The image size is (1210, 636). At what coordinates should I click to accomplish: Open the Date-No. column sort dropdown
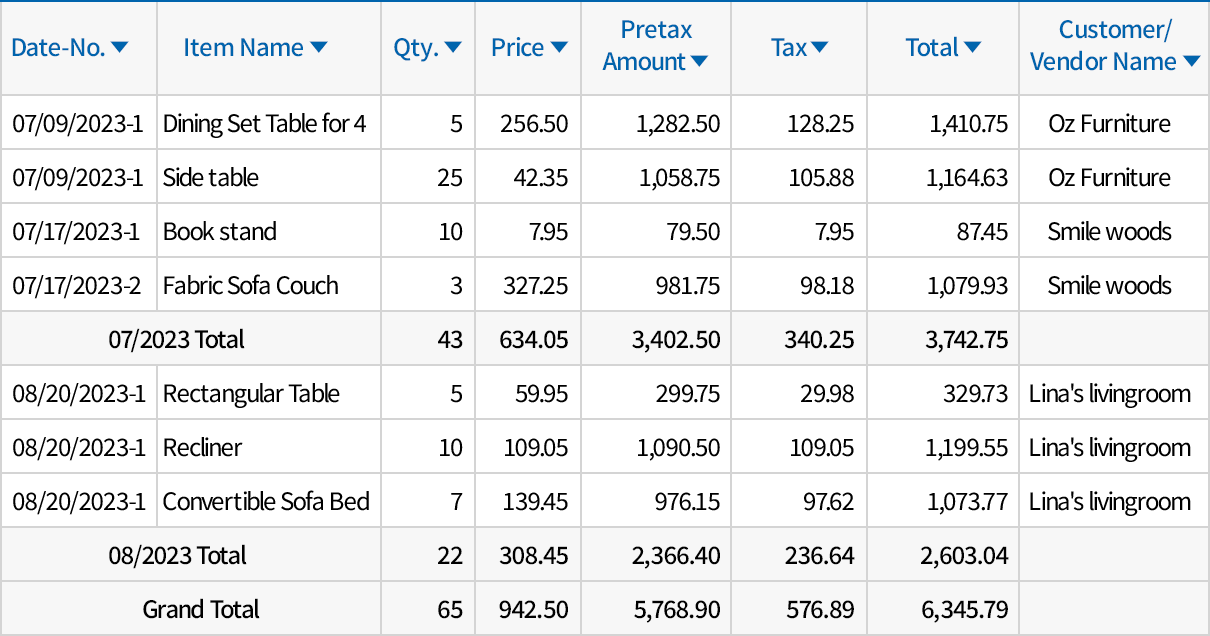pos(121,45)
